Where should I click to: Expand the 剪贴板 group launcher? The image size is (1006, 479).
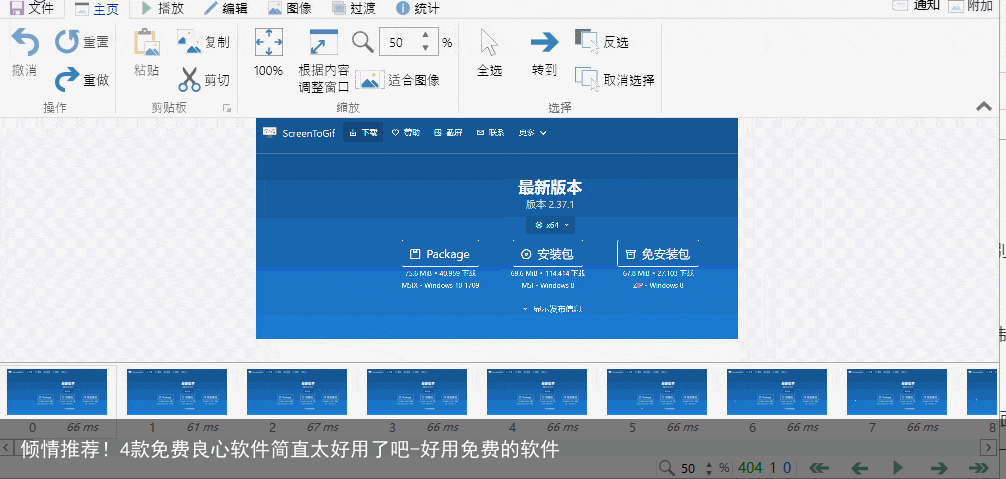tap(227, 107)
